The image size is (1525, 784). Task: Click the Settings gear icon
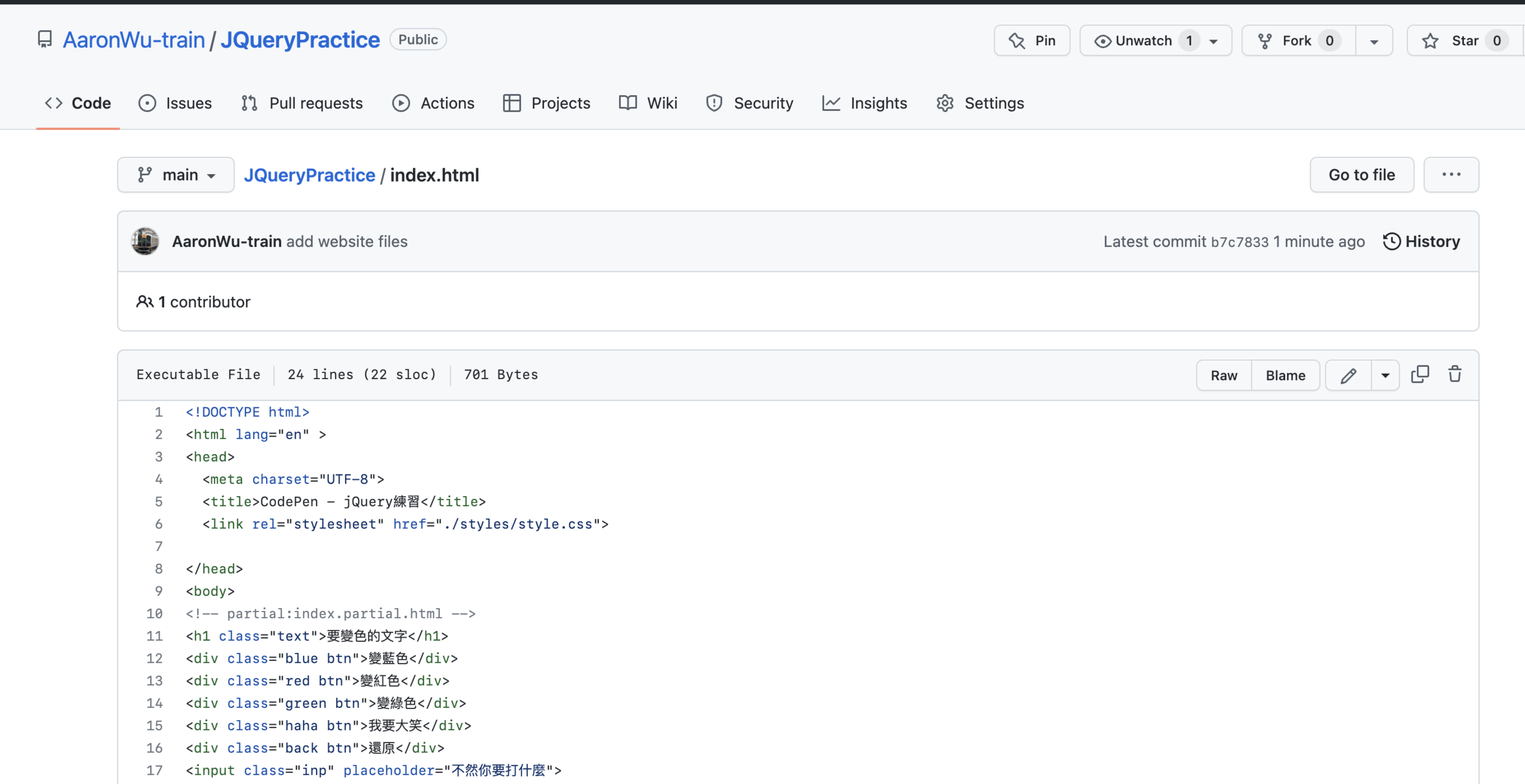[945, 103]
